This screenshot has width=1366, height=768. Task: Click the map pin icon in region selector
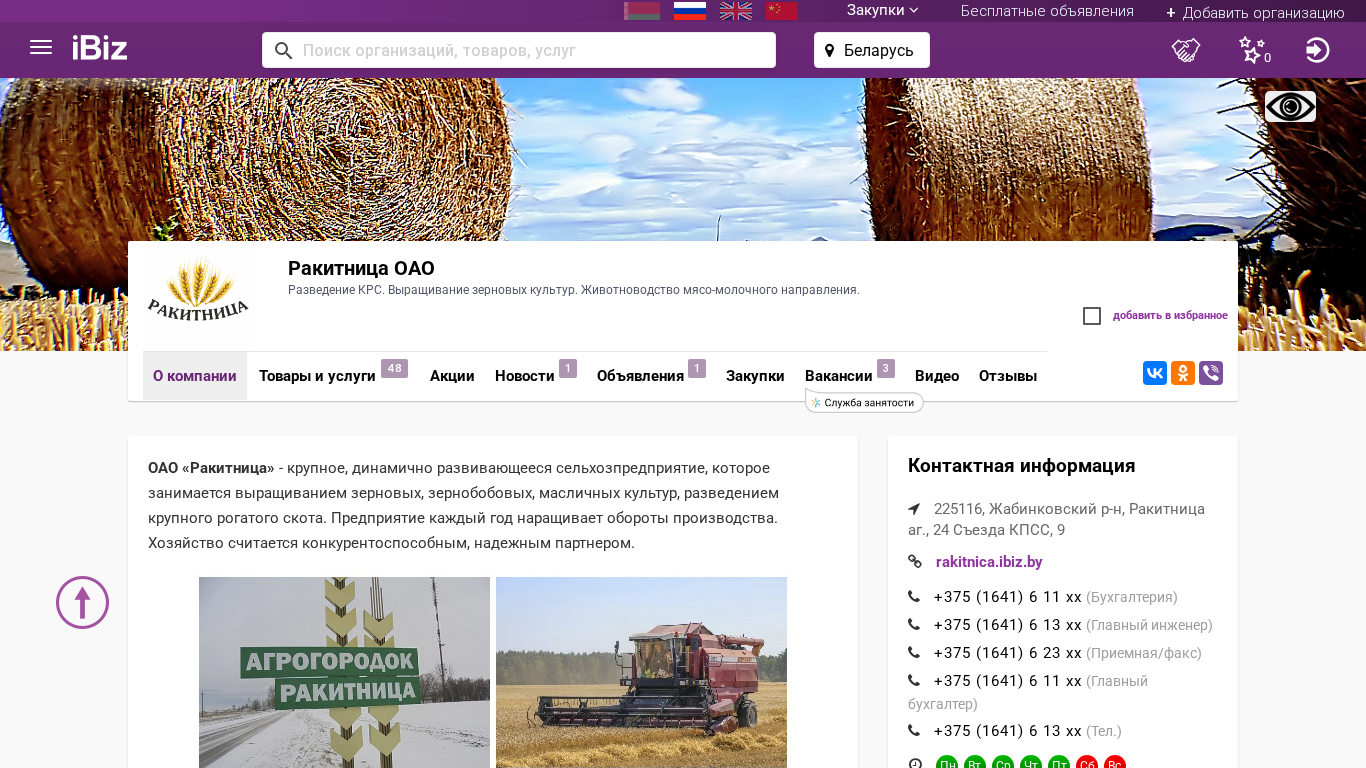pos(829,50)
